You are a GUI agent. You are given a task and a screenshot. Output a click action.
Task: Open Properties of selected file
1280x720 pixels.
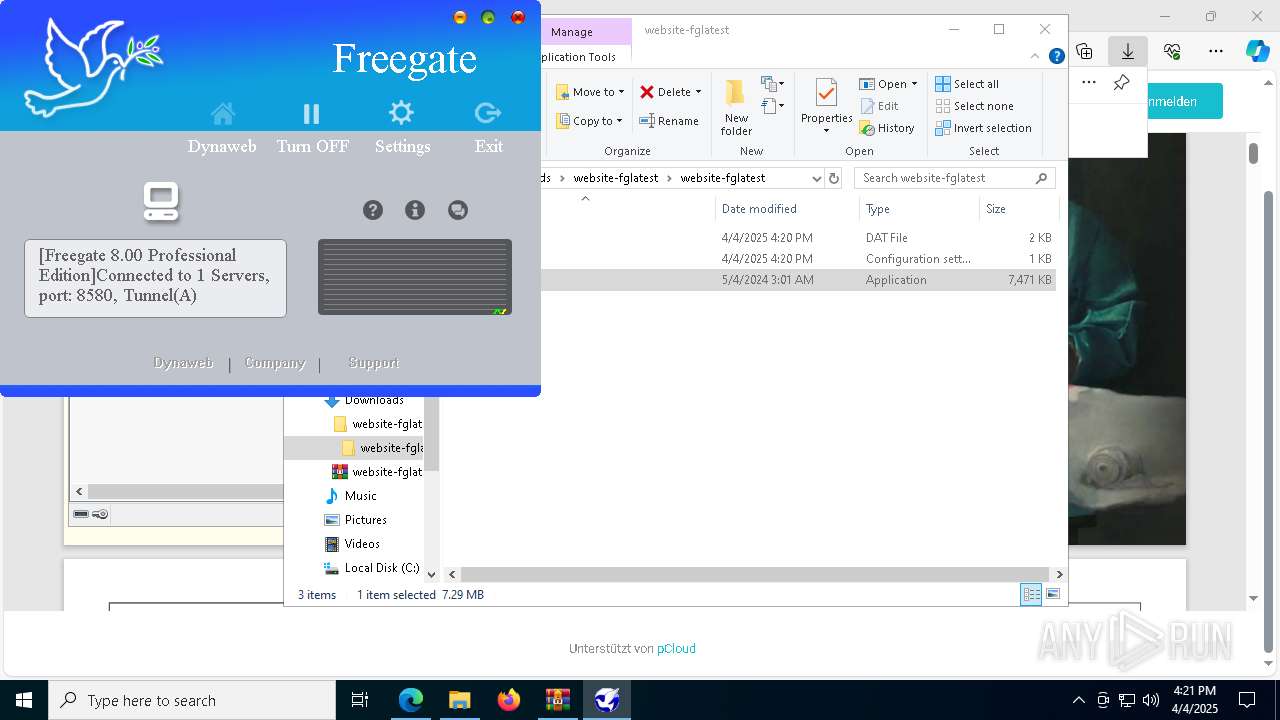pos(826,107)
